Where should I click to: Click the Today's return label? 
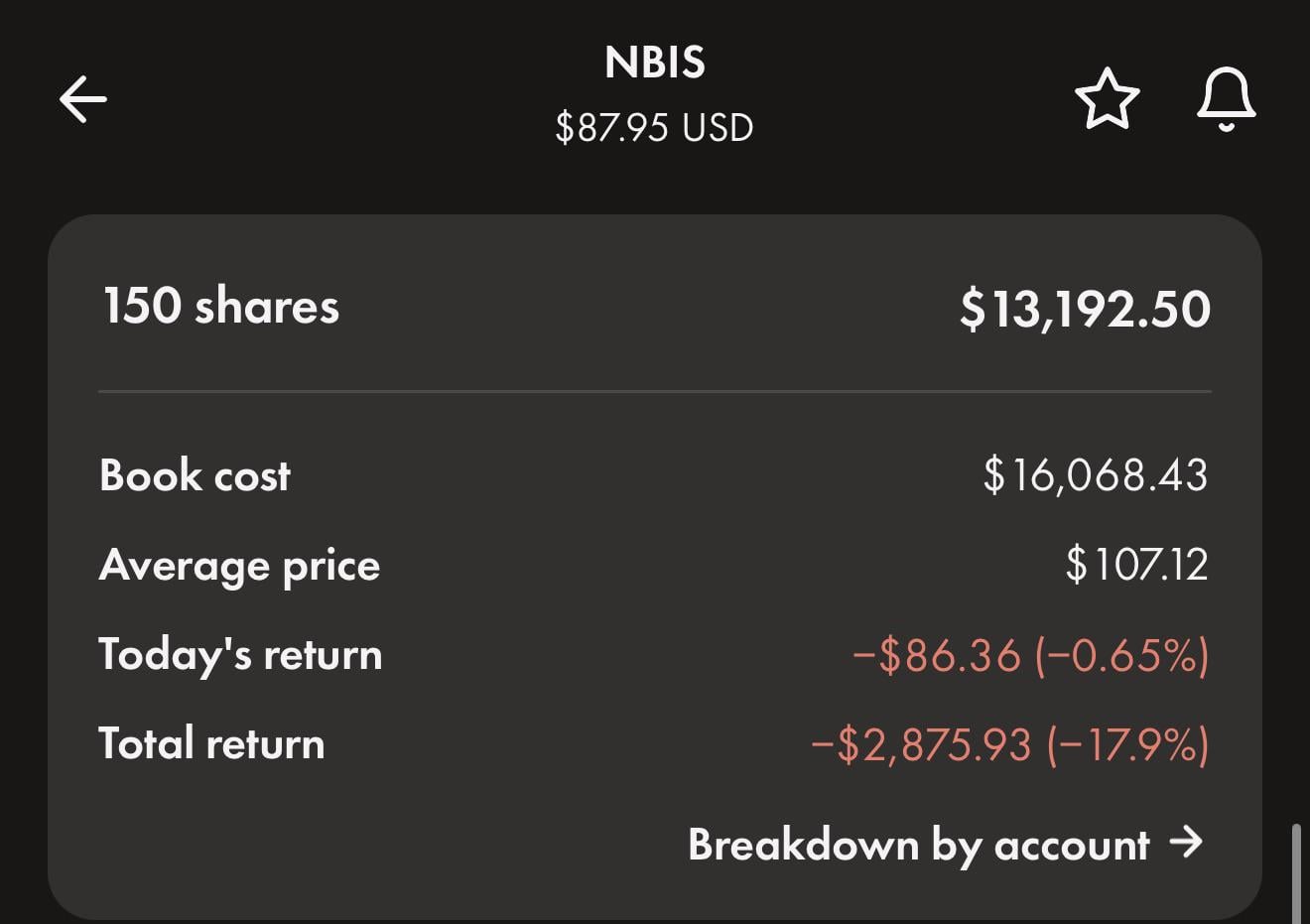240,655
